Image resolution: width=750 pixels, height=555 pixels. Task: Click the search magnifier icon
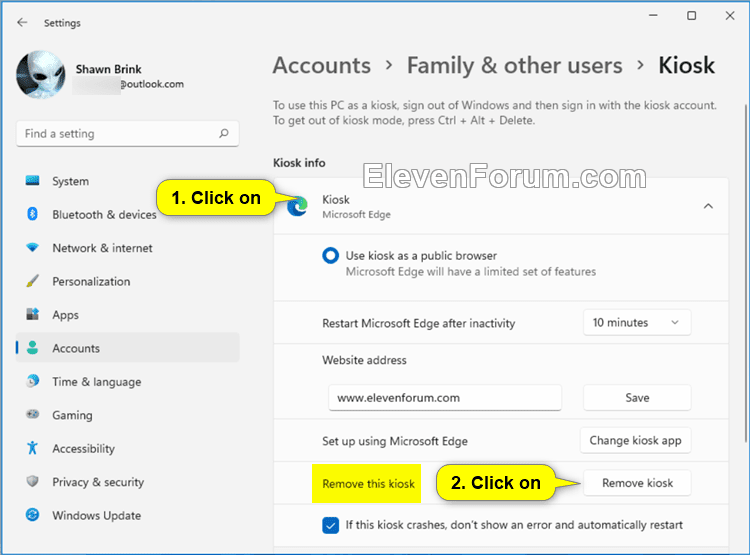224,133
